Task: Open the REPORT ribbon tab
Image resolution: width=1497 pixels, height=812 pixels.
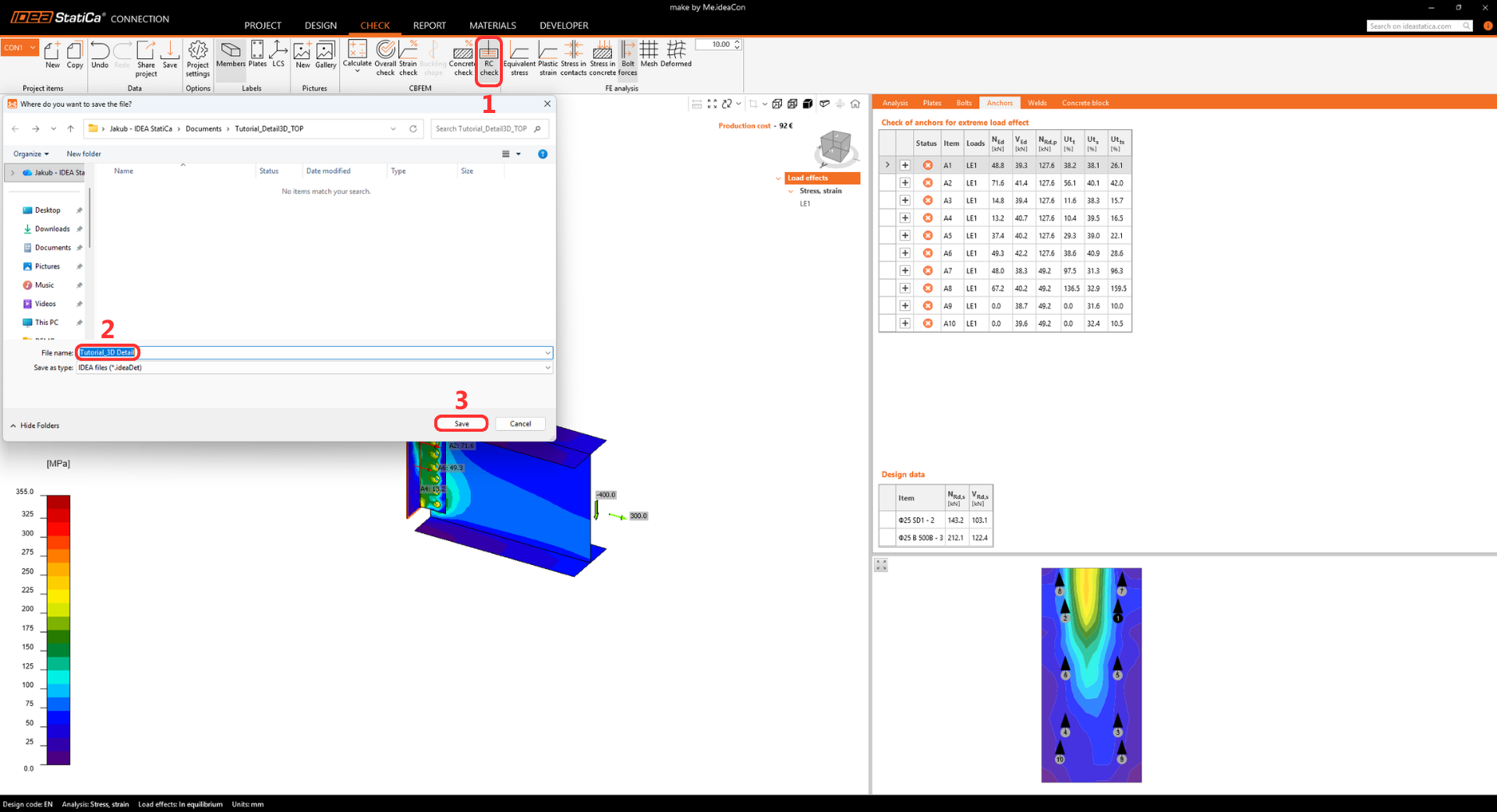Action: (x=430, y=26)
